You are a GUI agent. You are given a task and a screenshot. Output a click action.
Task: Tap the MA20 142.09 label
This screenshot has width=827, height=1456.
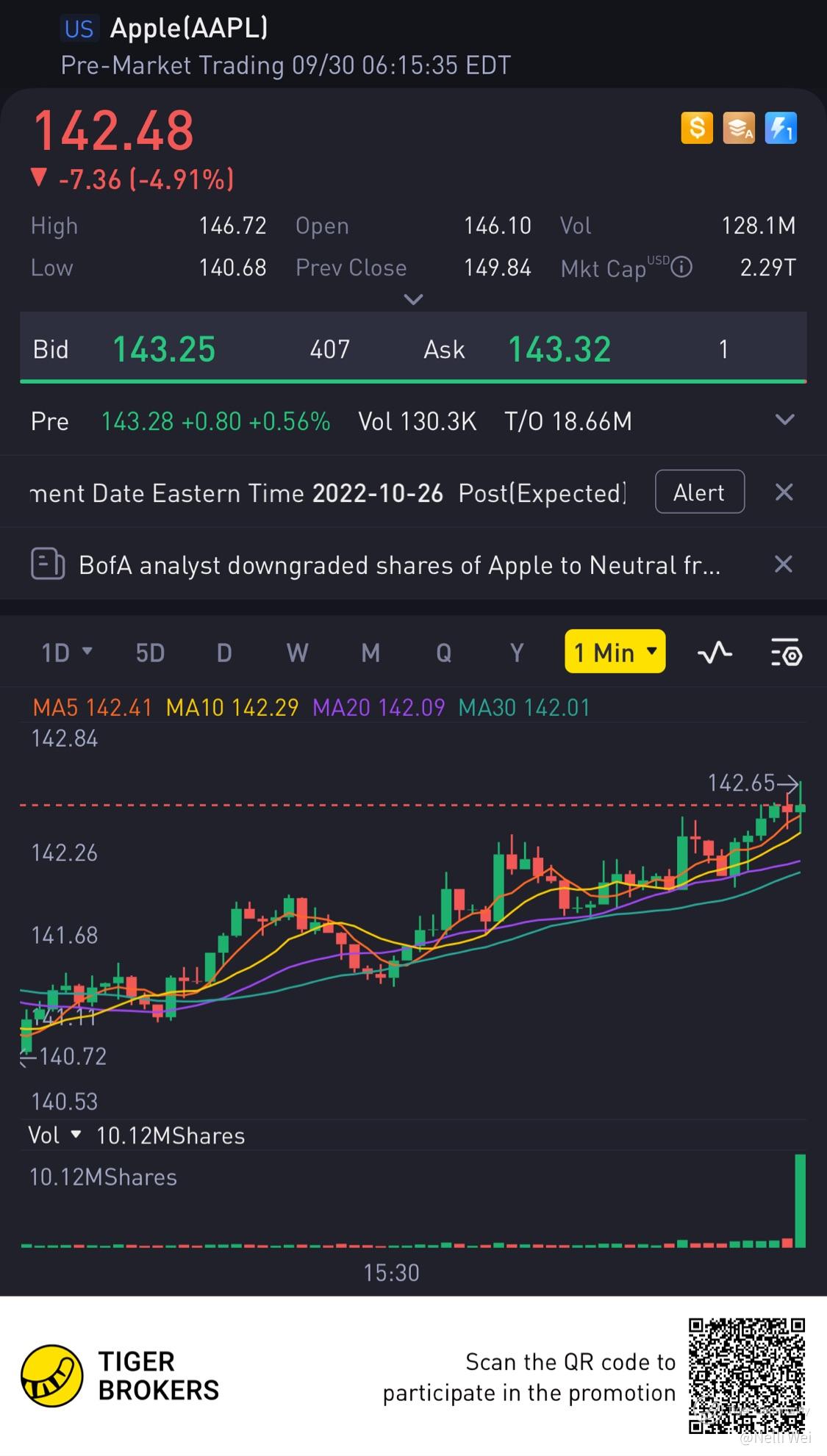click(x=379, y=707)
